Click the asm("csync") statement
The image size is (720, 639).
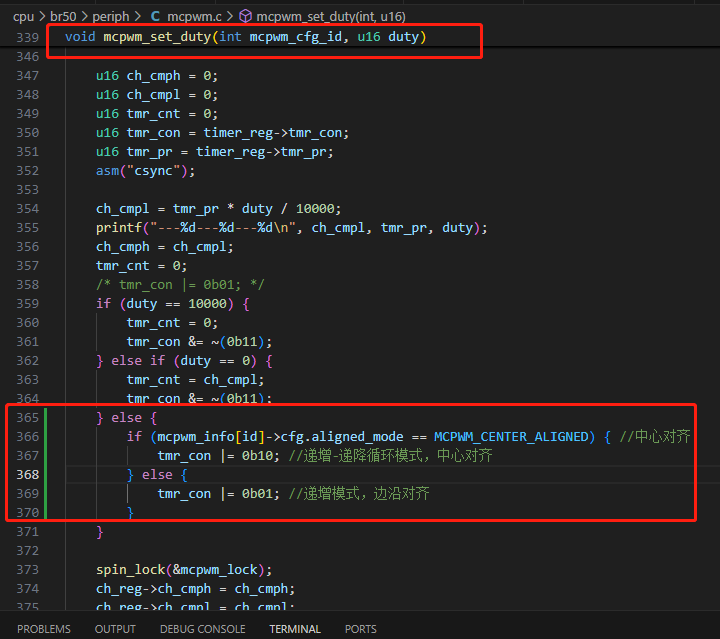point(145,171)
